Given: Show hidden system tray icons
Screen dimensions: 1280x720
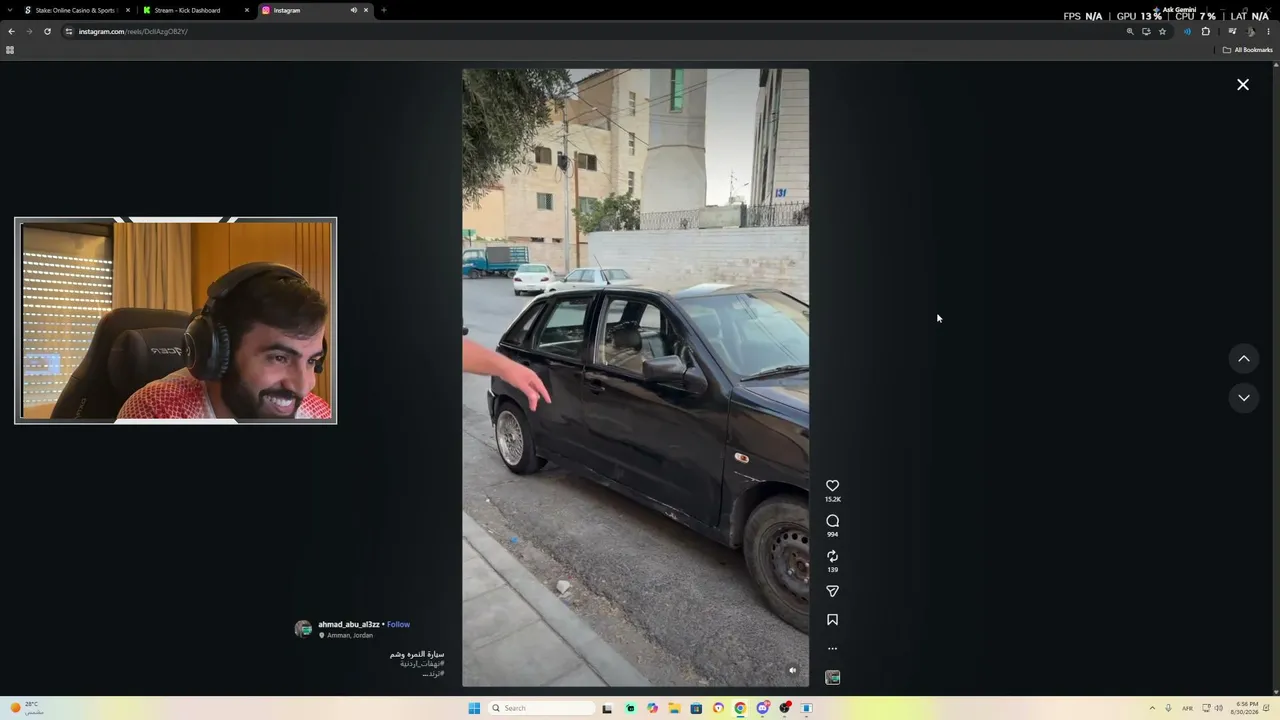Looking at the screenshot, I should click(1152, 708).
